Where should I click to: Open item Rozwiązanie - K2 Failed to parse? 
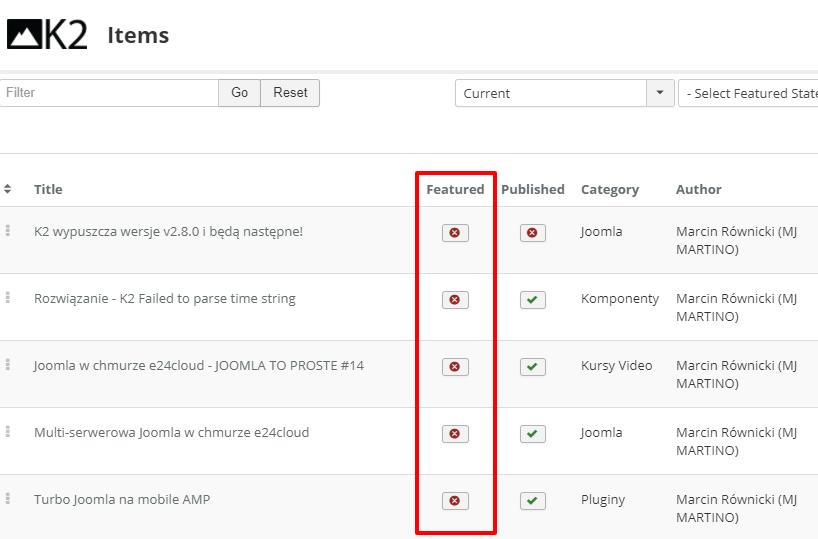pyautogui.click(x=164, y=298)
